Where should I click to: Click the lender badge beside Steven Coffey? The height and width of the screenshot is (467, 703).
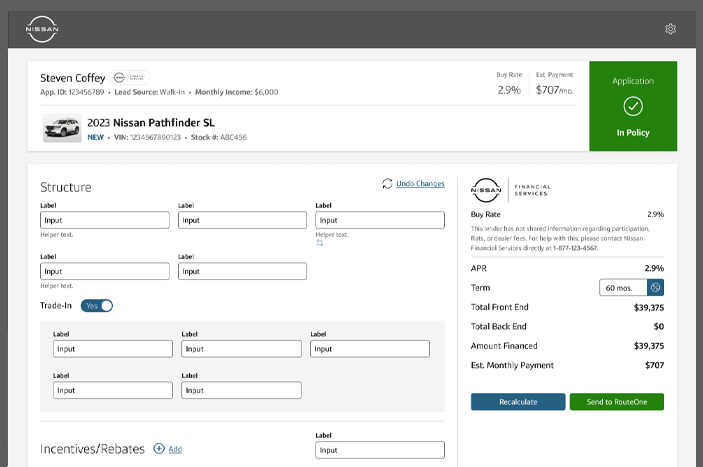[129, 77]
